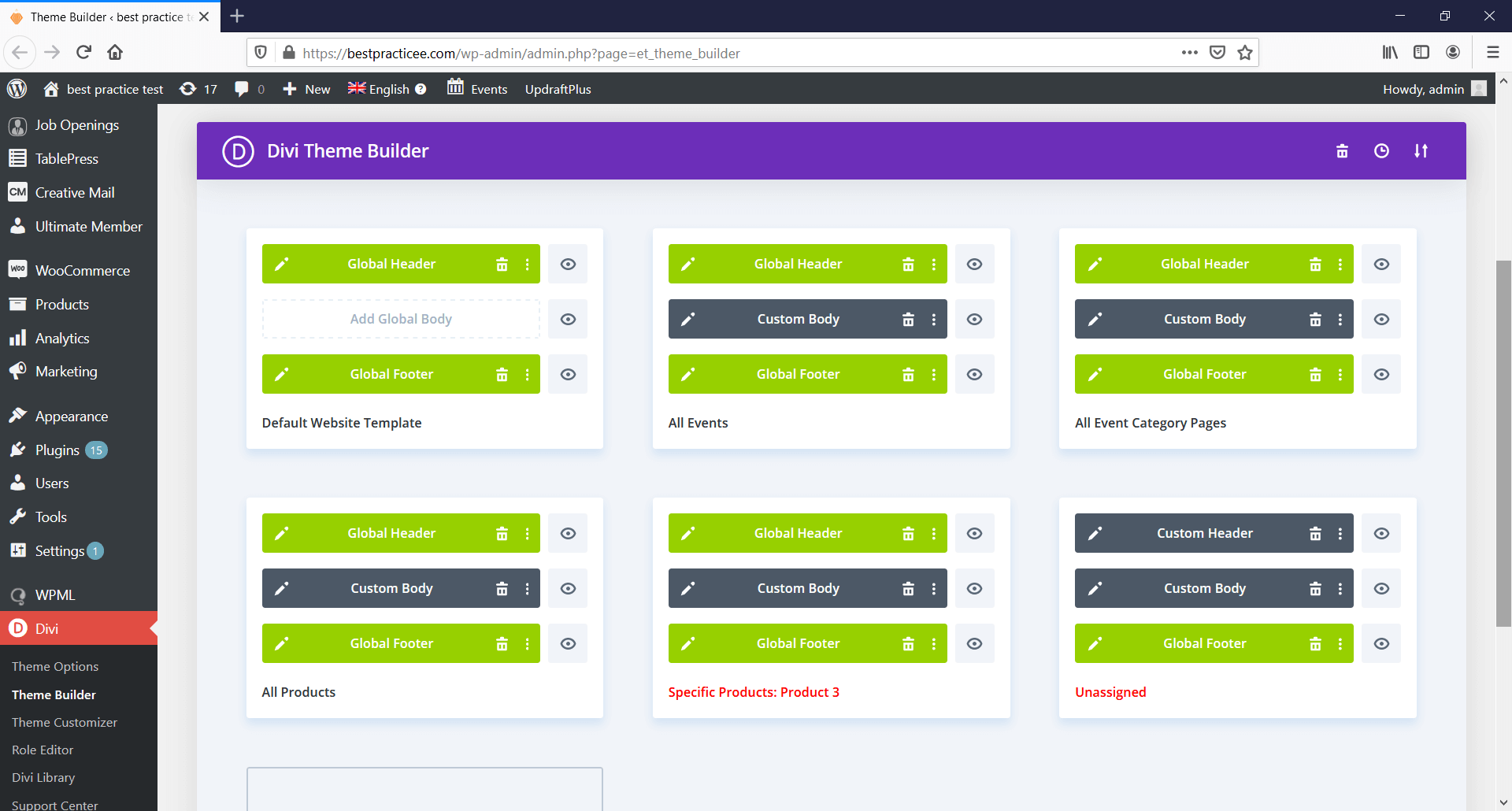Open the Divi Theme Builder trash icon in purple header
Viewport: 1512px width, 811px height.
tap(1342, 151)
